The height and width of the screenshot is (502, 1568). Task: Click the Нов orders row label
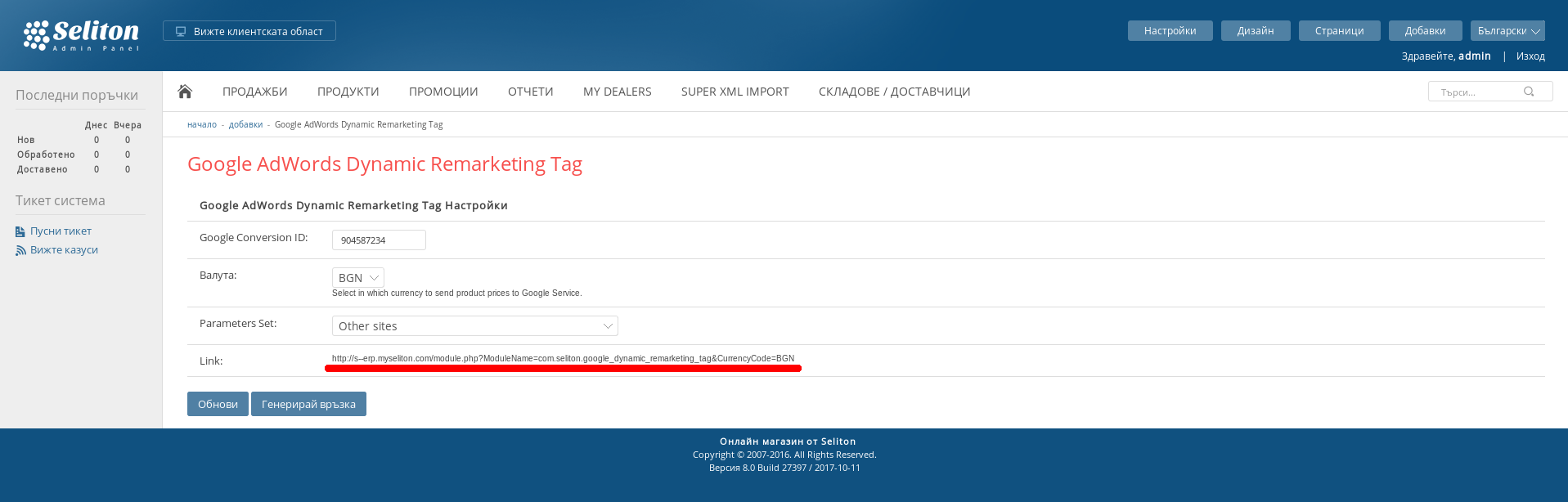pyautogui.click(x=26, y=140)
